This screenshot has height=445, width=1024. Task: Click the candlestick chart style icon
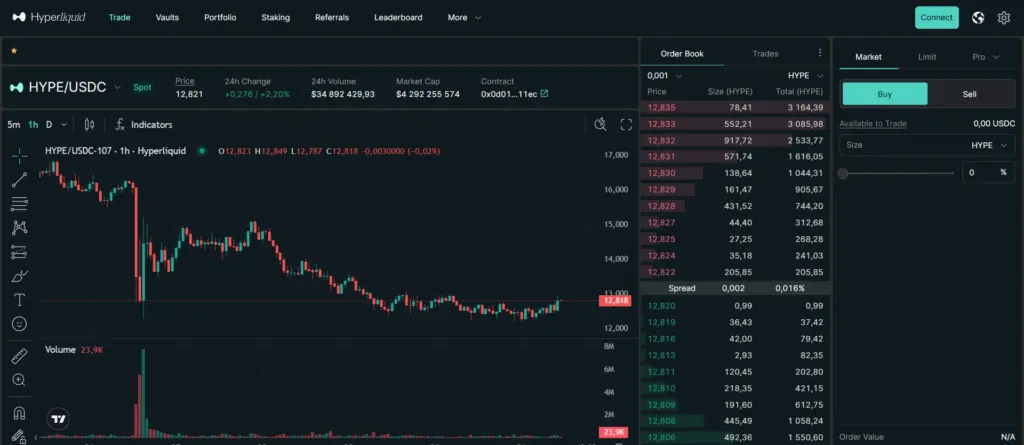pos(89,124)
